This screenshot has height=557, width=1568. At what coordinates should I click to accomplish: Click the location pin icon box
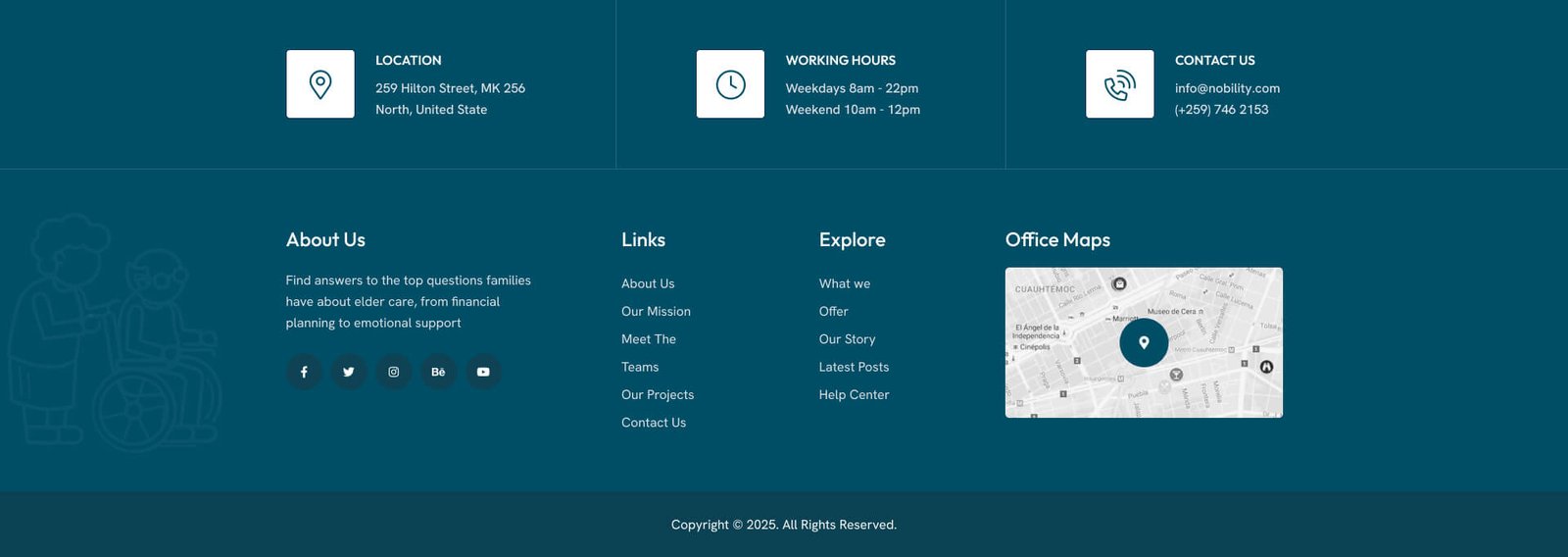(320, 84)
